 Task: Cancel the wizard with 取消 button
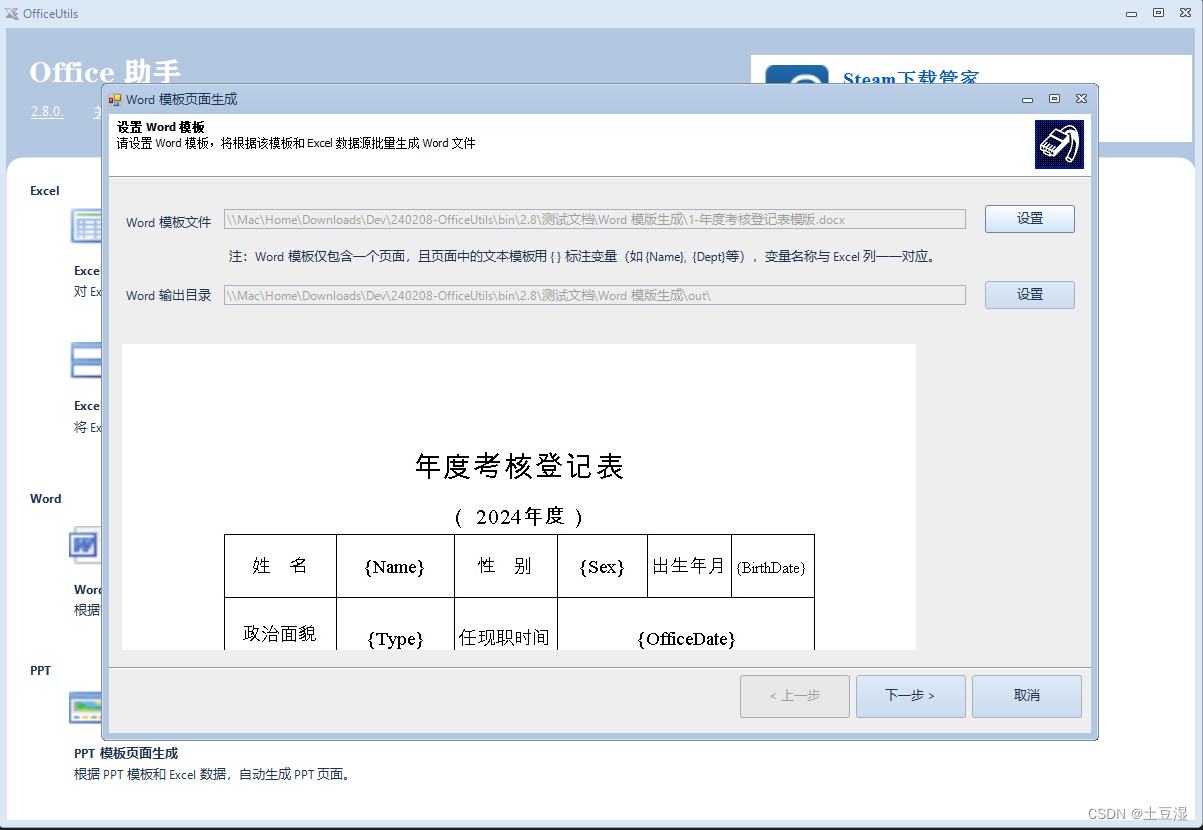pyautogui.click(x=1026, y=696)
